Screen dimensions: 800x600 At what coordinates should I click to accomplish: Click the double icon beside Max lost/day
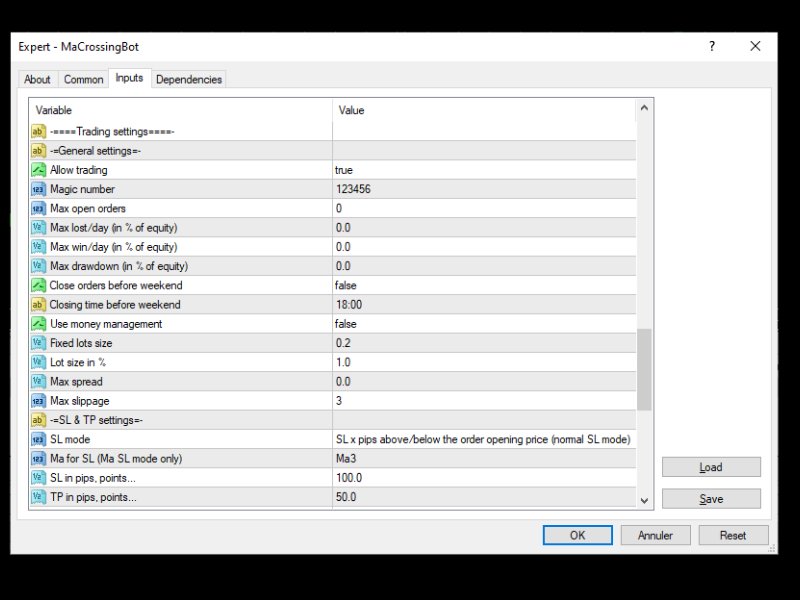pyautogui.click(x=38, y=228)
